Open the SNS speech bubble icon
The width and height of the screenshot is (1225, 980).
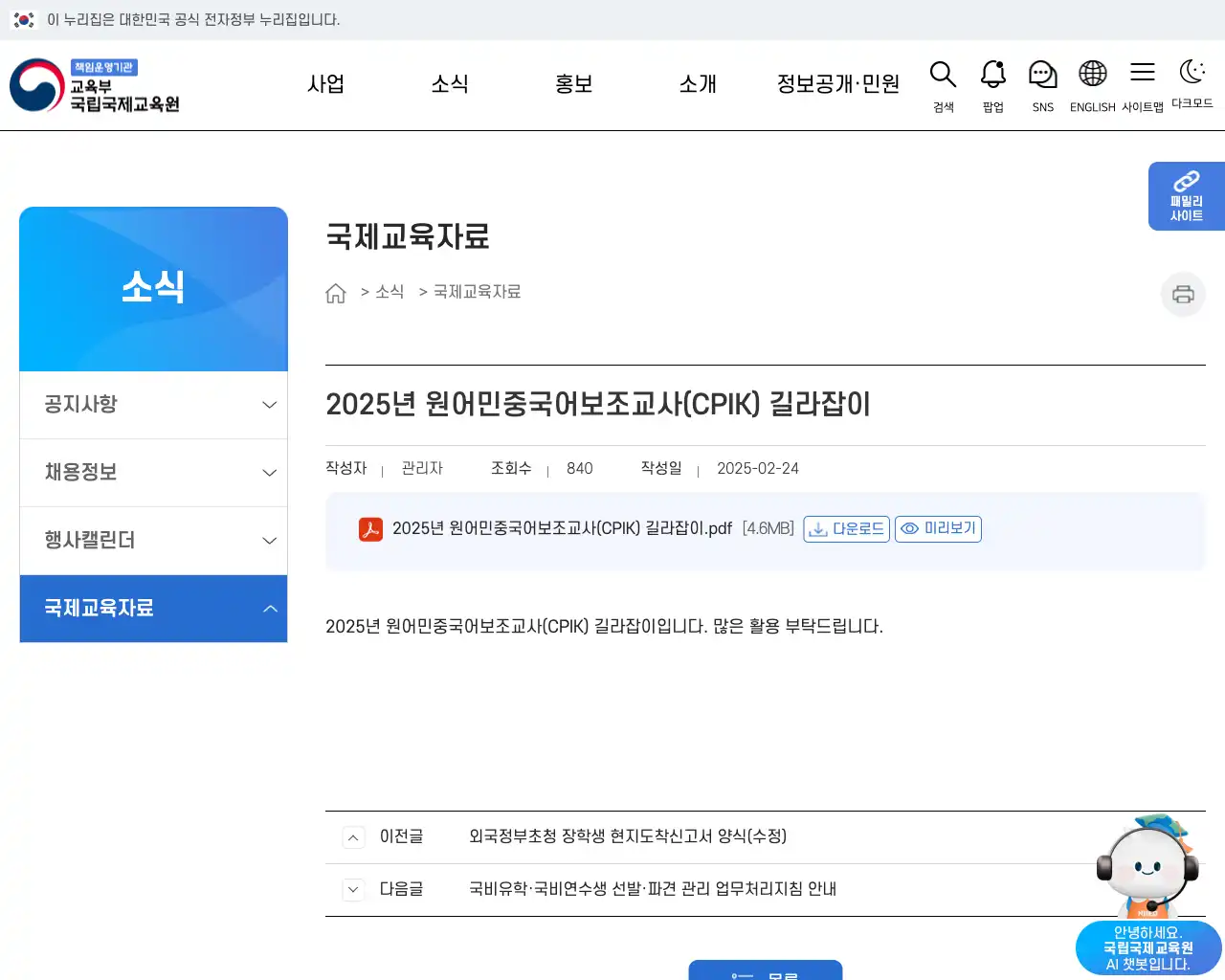coord(1043,75)
